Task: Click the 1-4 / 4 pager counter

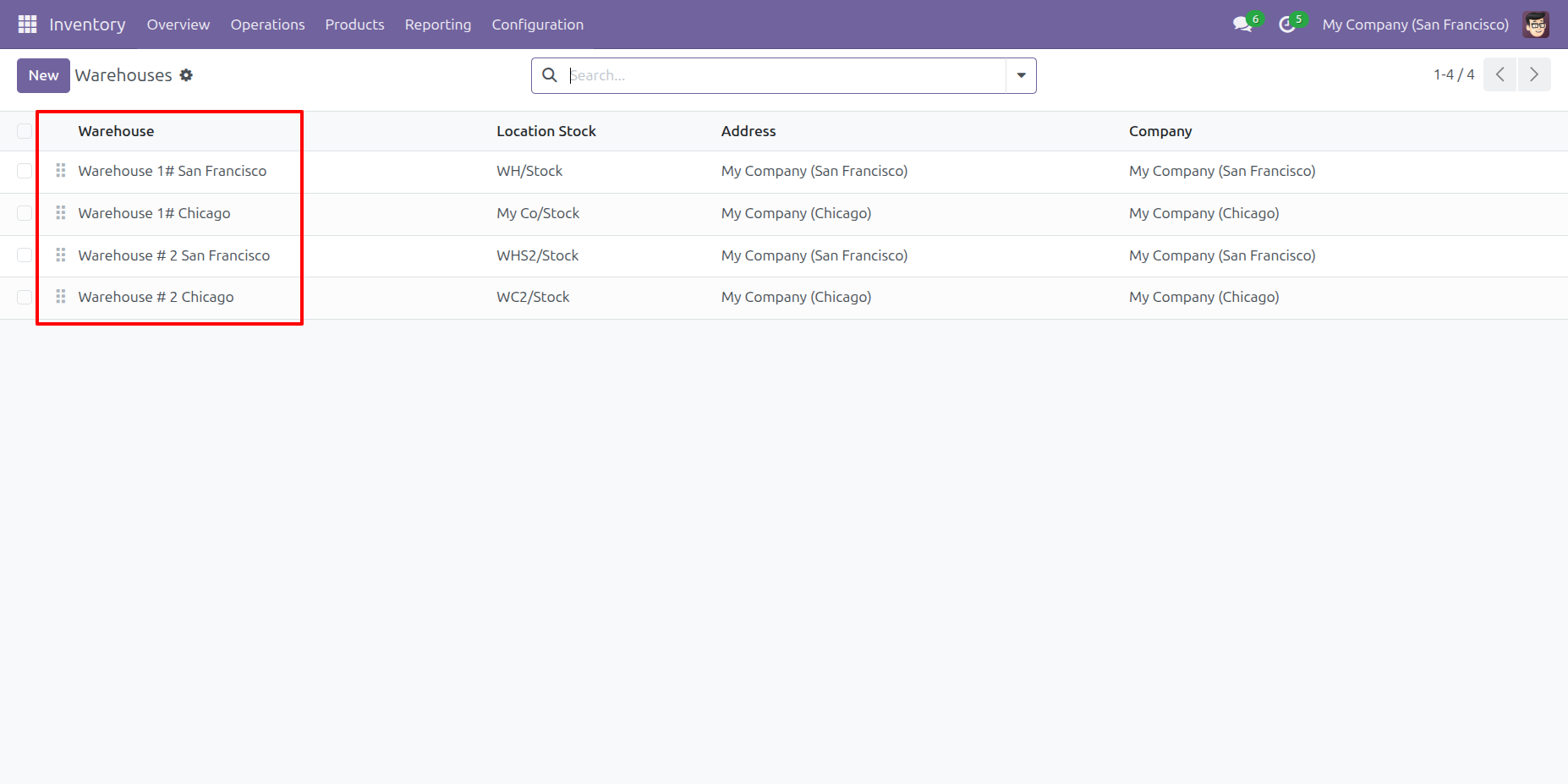Action: pos(1454,74)
